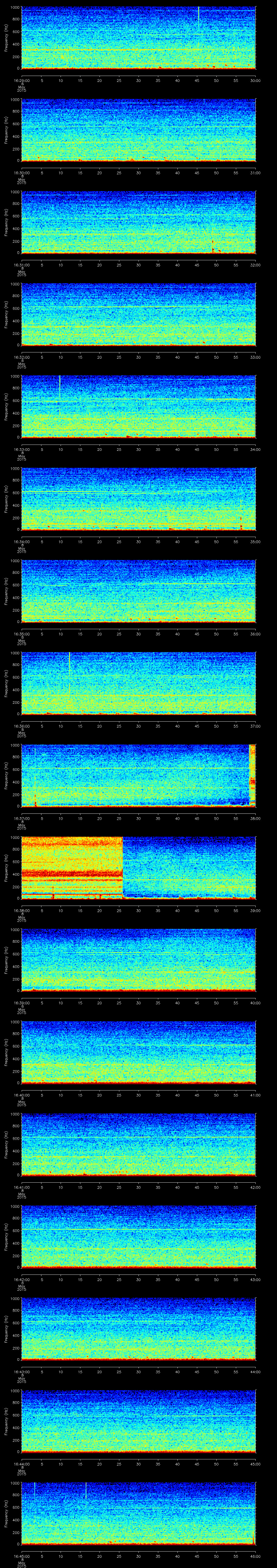Screen dimensions: 277x1568
Task: Open the spectrogram panel starting at 16:44:00
Action: click(x=138, y=1421)
